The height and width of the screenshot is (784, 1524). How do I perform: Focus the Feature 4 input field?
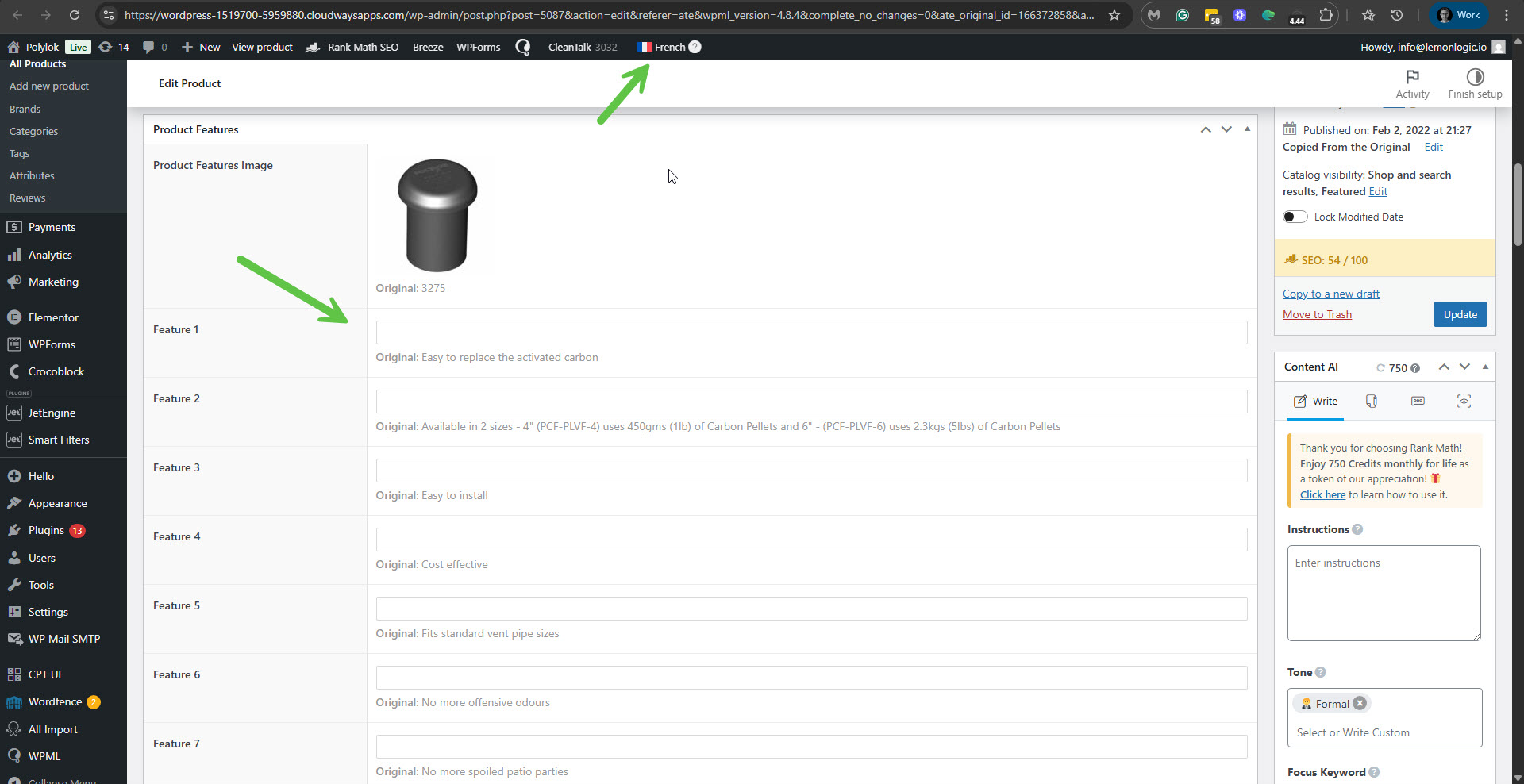pos(811,540)
